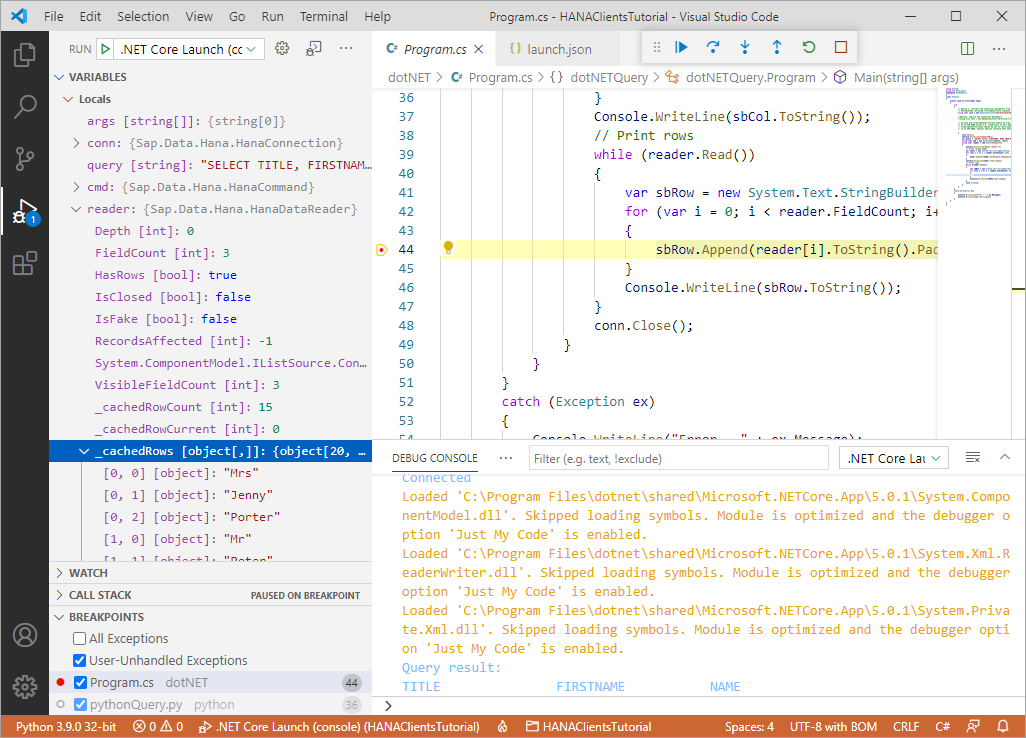Close the Program.cs tab
The width and height of the screenshot is (1026, 738).
pos(478,49)
